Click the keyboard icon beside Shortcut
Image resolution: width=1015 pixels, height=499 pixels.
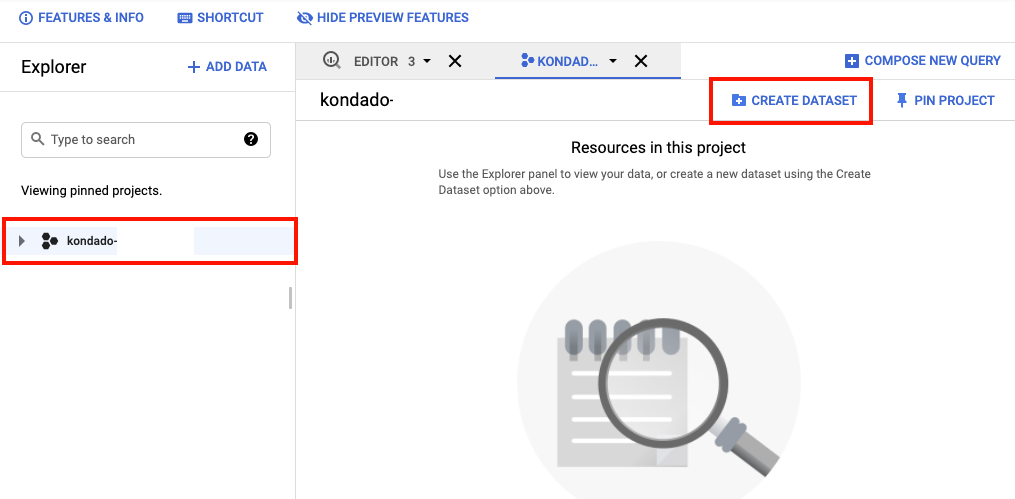[x=185, y=18]
